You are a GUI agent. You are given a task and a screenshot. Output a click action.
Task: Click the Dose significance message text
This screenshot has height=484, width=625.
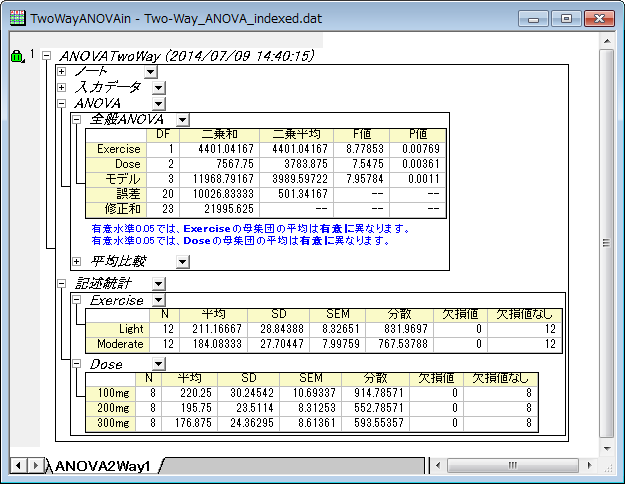tap(241, 241)
